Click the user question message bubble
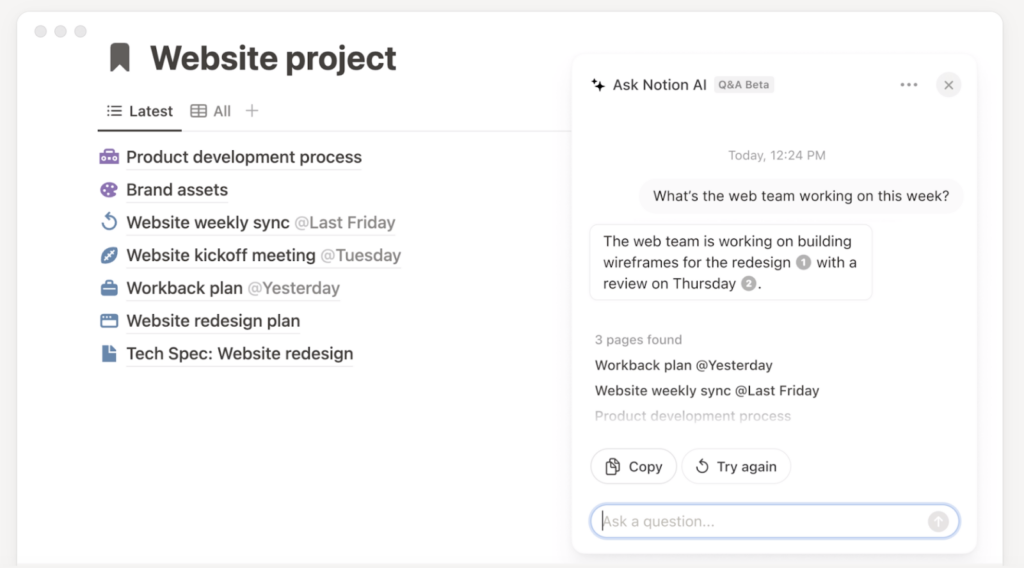This screenshot has height=568, width=1024. point(801,196)
